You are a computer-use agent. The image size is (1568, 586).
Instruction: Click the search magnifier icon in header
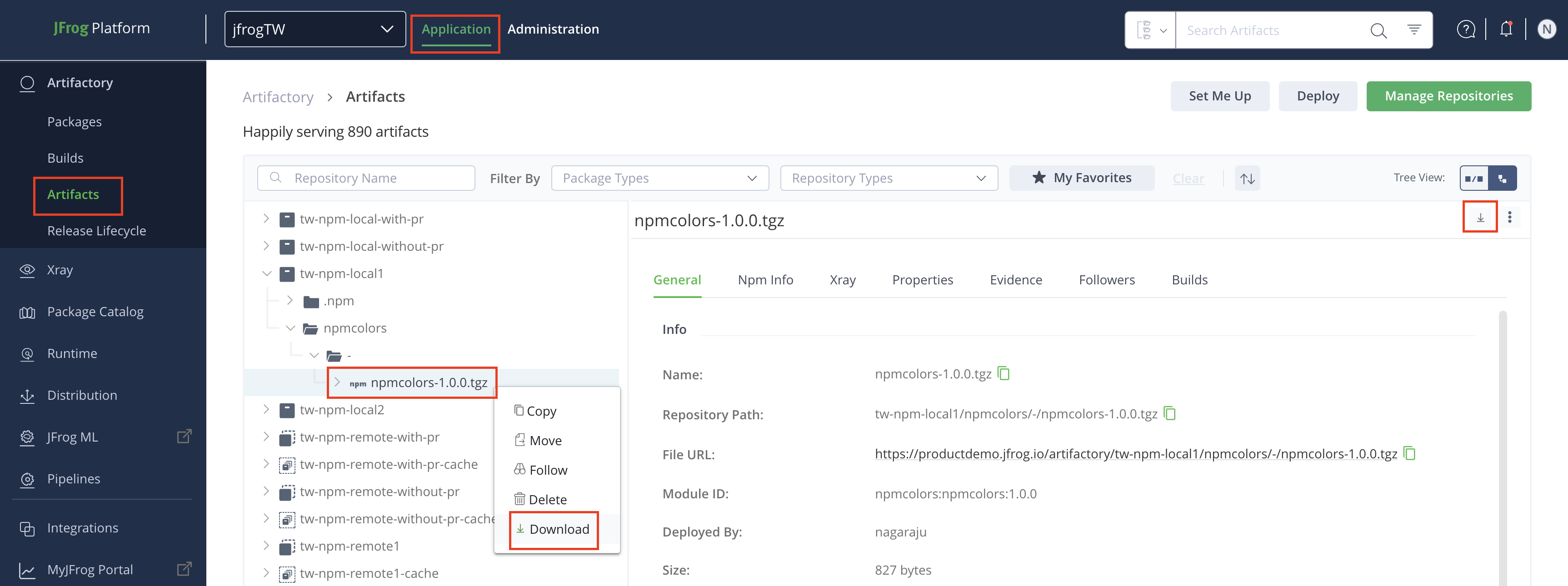click(1378, 30)
